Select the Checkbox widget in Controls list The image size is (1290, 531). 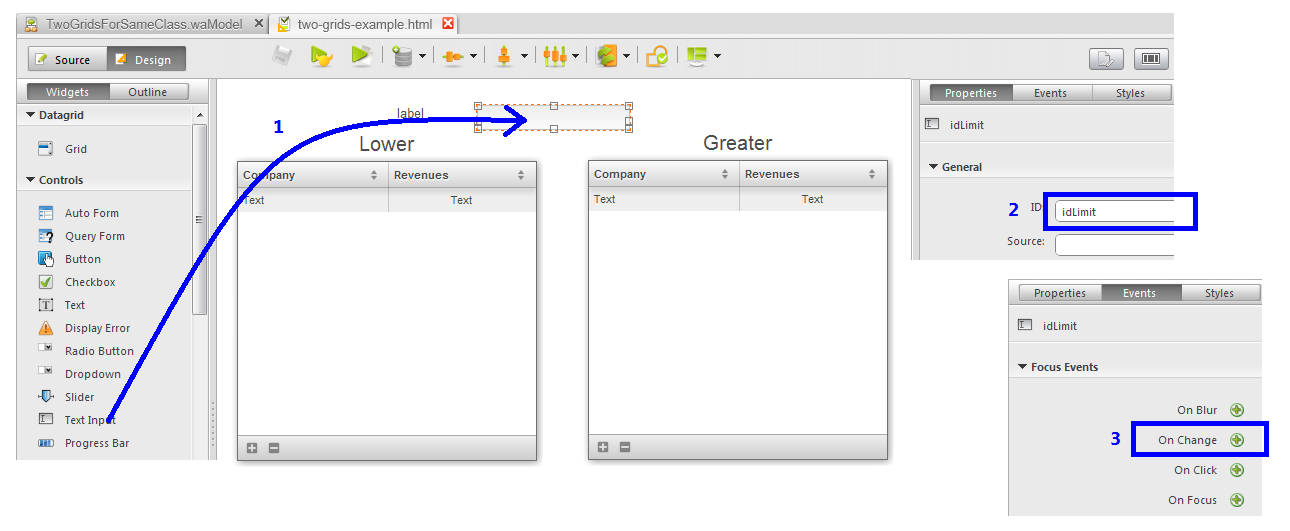tap(89, 282)
